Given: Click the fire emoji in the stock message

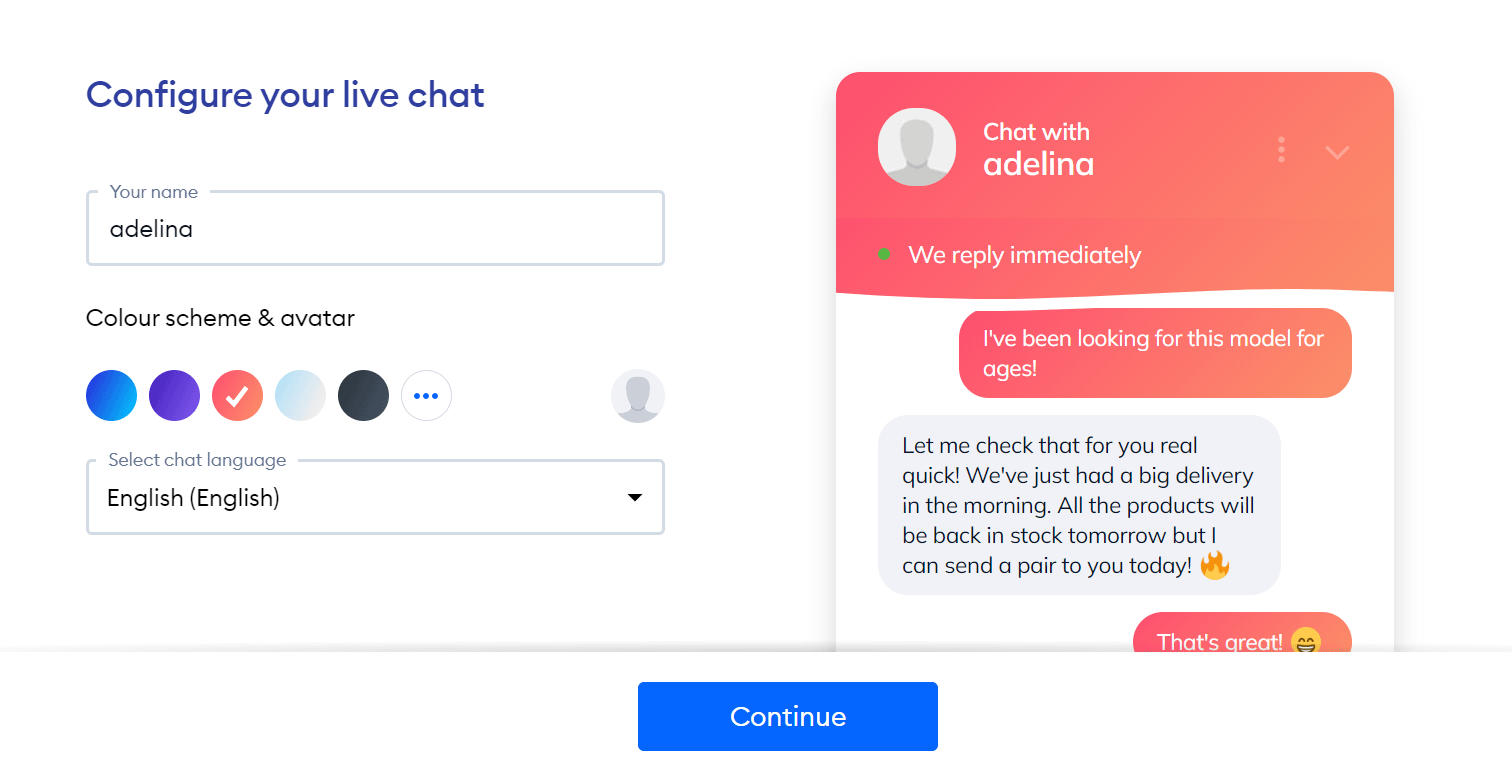Looking at the screenshot, I should coord(1217,565).
